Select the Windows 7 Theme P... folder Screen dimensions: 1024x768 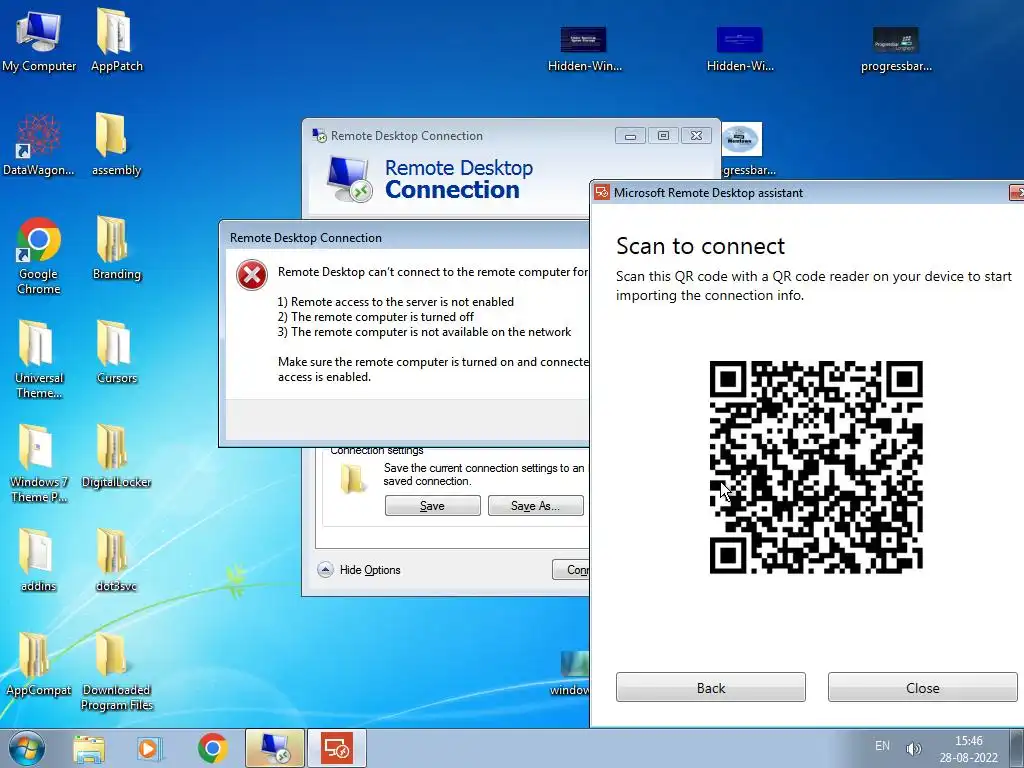(x=39, y=464)
